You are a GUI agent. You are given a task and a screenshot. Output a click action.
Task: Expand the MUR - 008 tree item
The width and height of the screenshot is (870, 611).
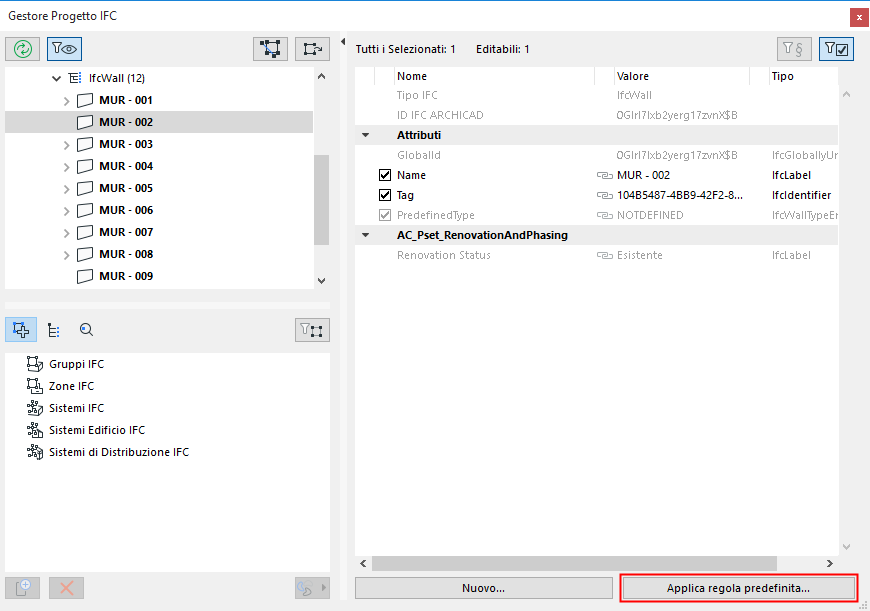click(x=67, y=255)
